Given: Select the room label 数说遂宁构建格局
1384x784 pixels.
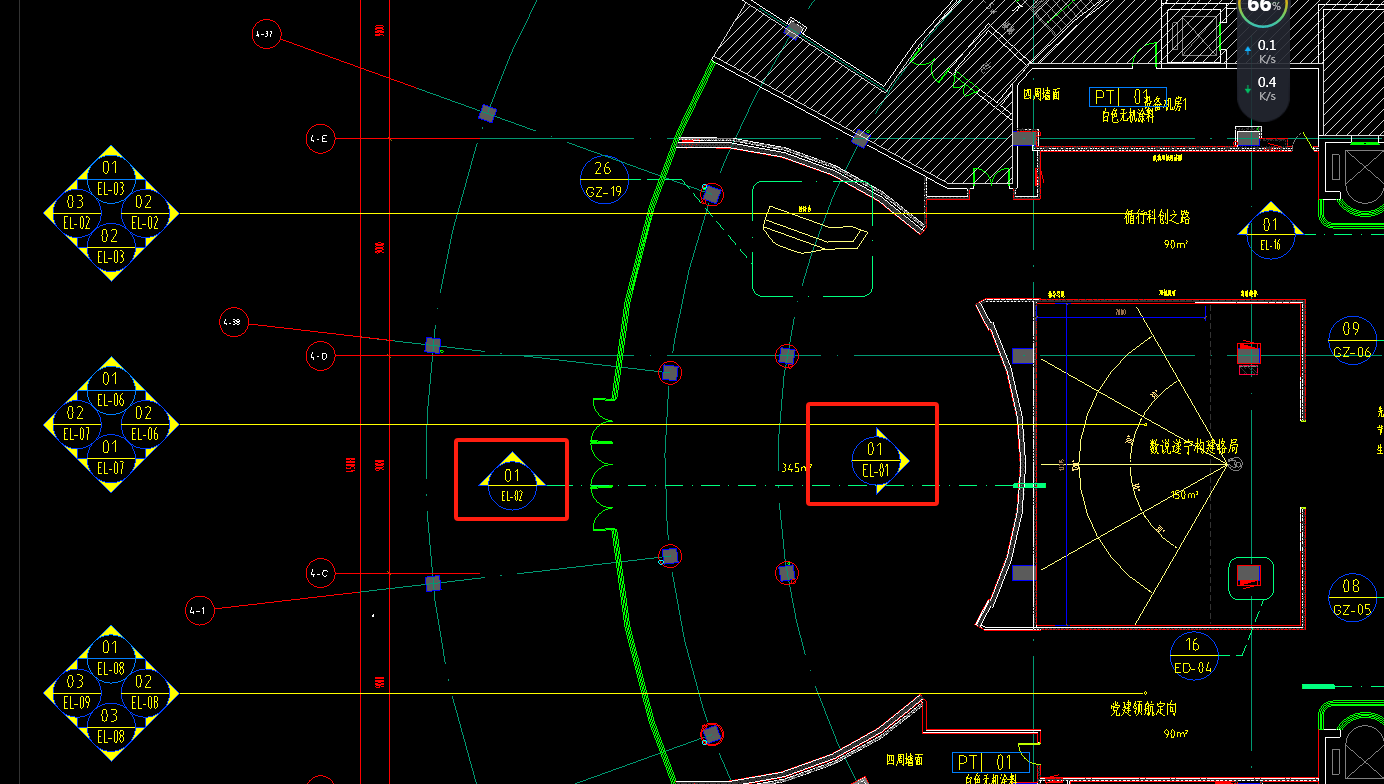Looking at the screenshot, I should 1194,447.
